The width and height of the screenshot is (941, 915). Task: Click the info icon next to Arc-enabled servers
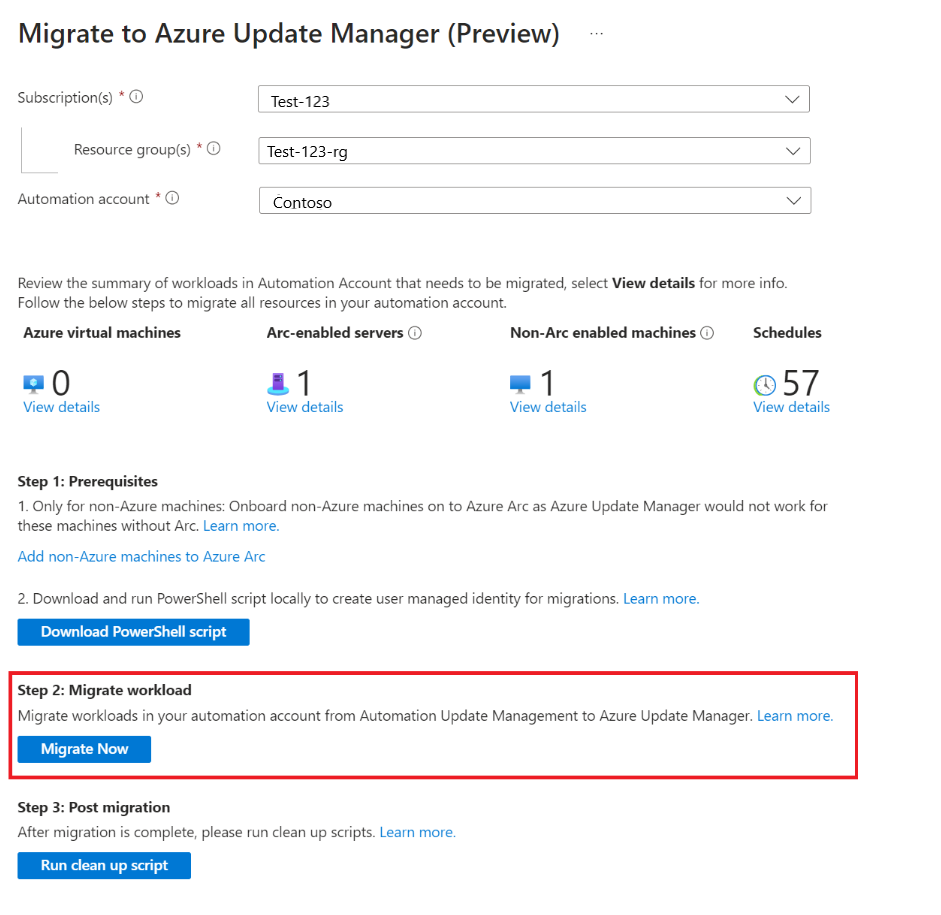[x=415, y=332]
